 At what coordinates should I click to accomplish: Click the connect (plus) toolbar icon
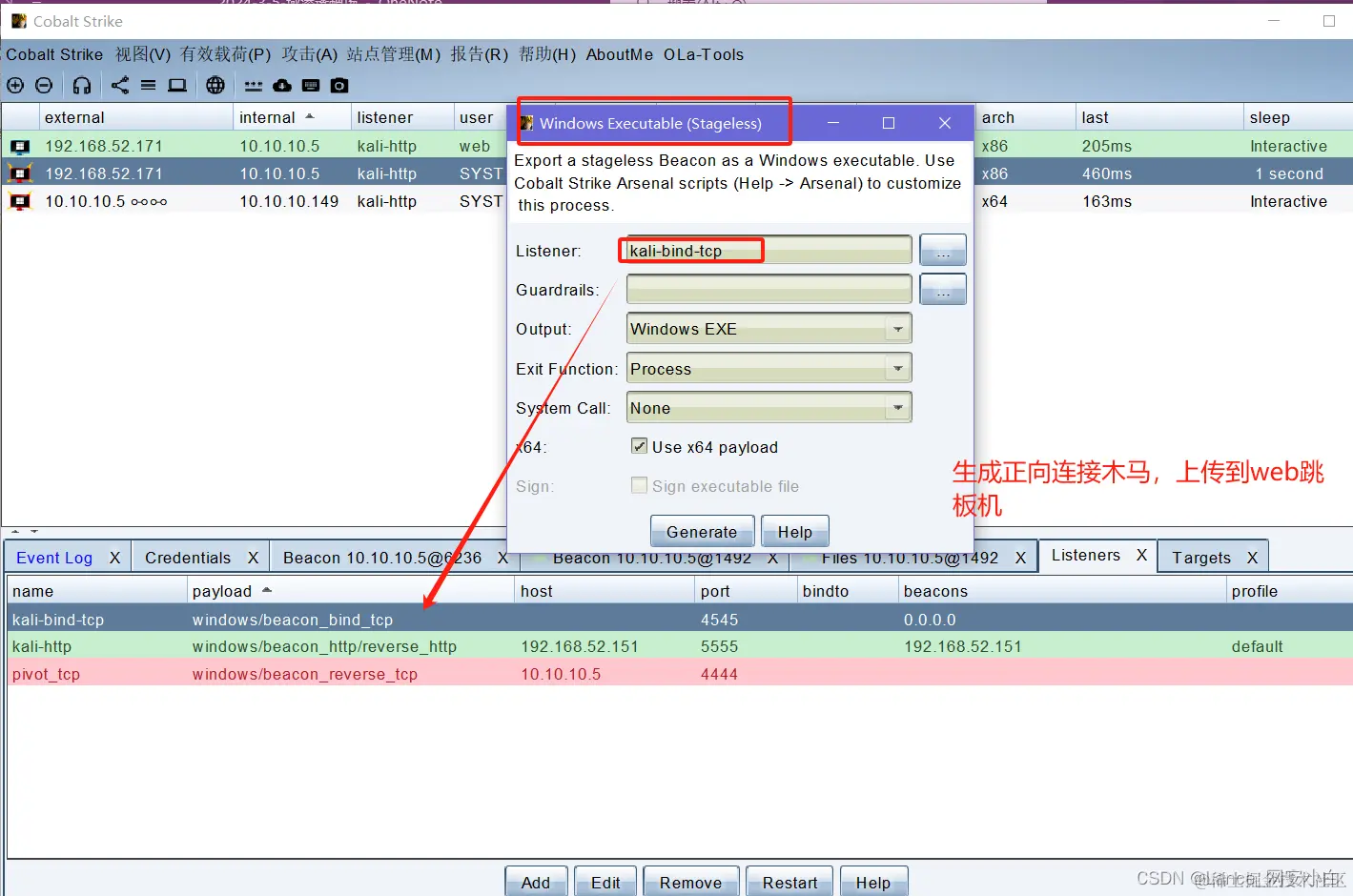[15, 86]
